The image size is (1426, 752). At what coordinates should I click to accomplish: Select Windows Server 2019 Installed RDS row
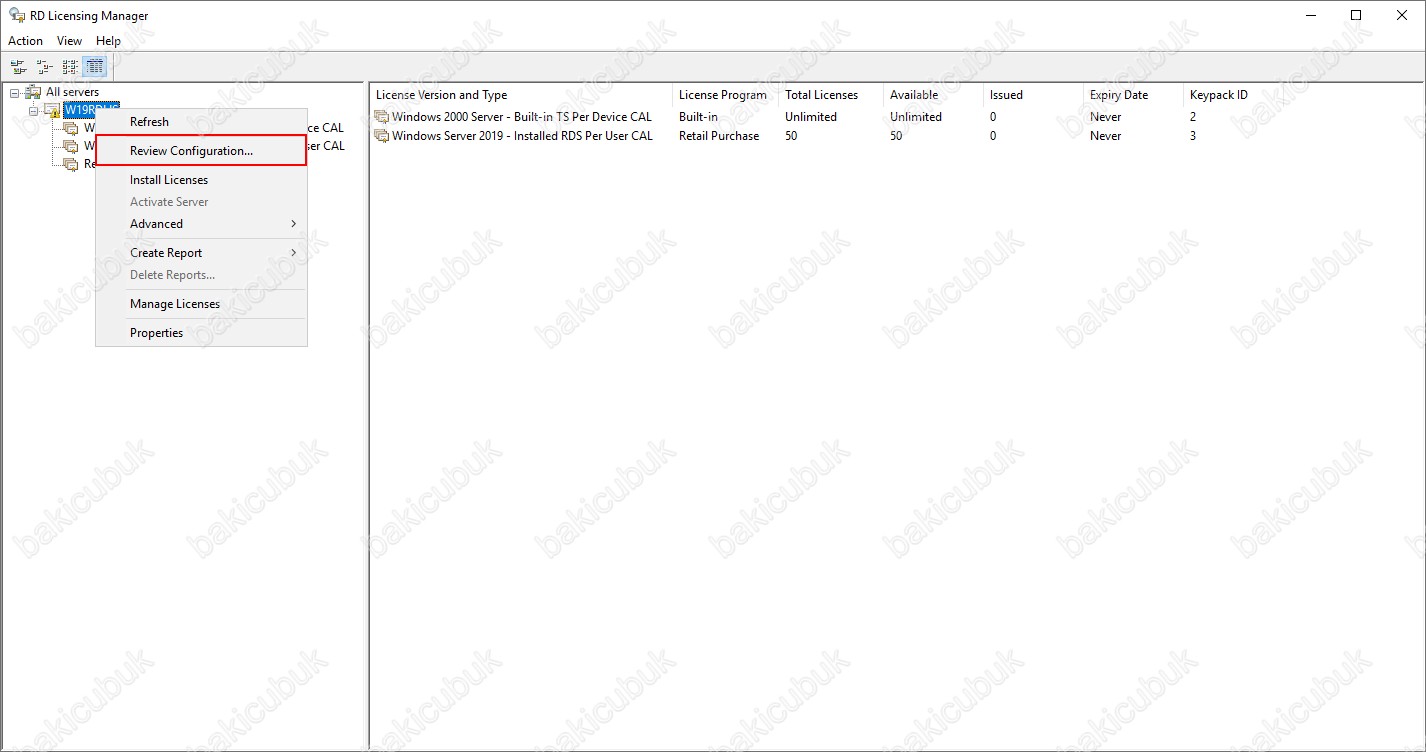pyautogui.click(x=522, y=136)
